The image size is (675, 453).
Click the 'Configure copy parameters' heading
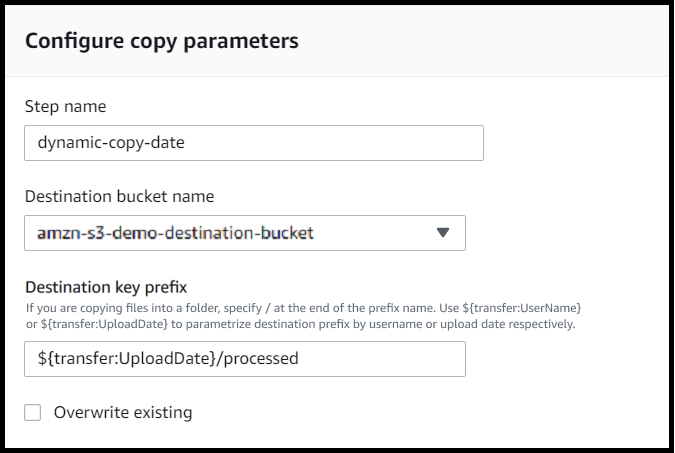pyautogui.click(x=161, y=41)
